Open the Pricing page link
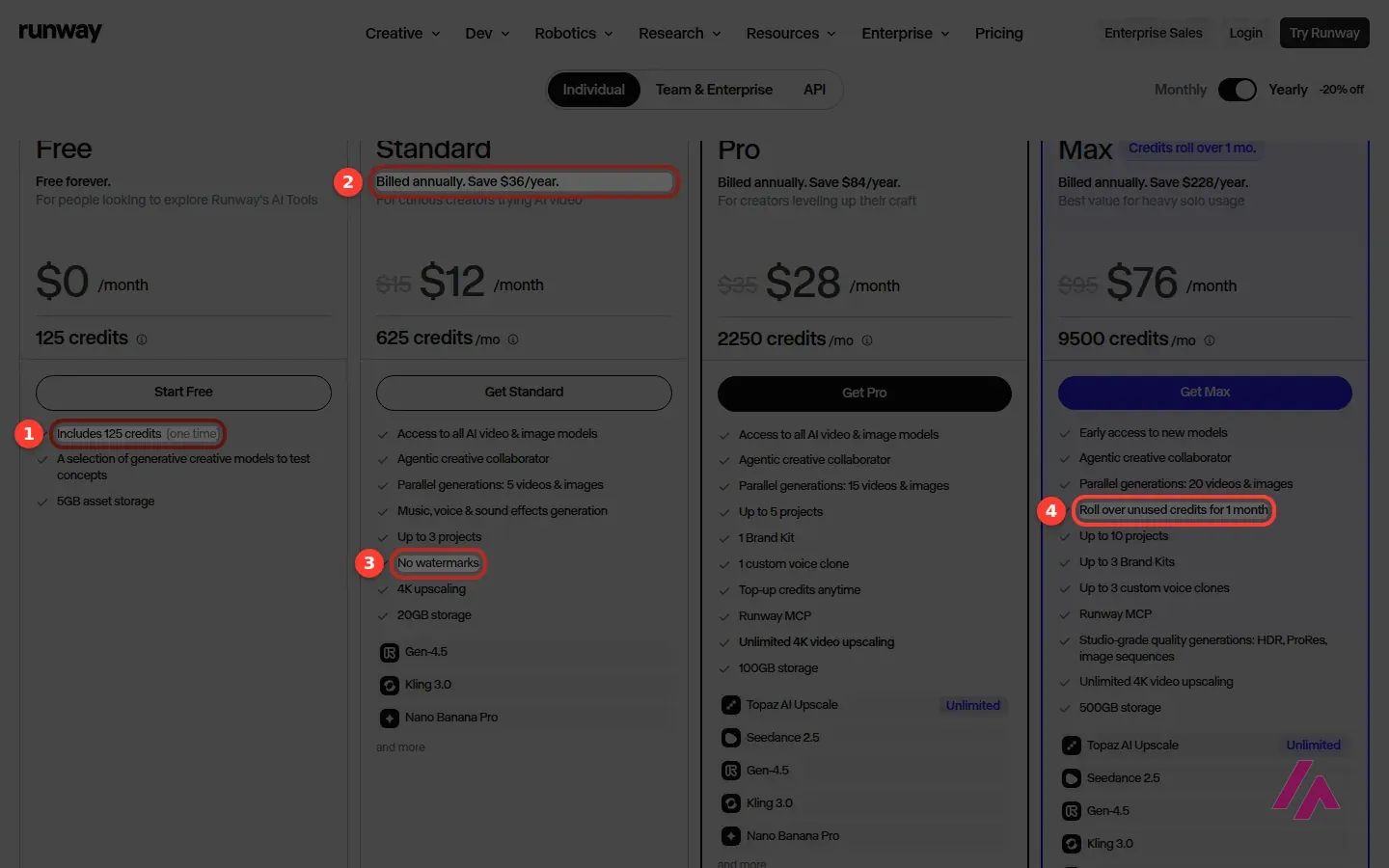Image resolution: width=1389 pixels, height=868 pixels. 998,33
